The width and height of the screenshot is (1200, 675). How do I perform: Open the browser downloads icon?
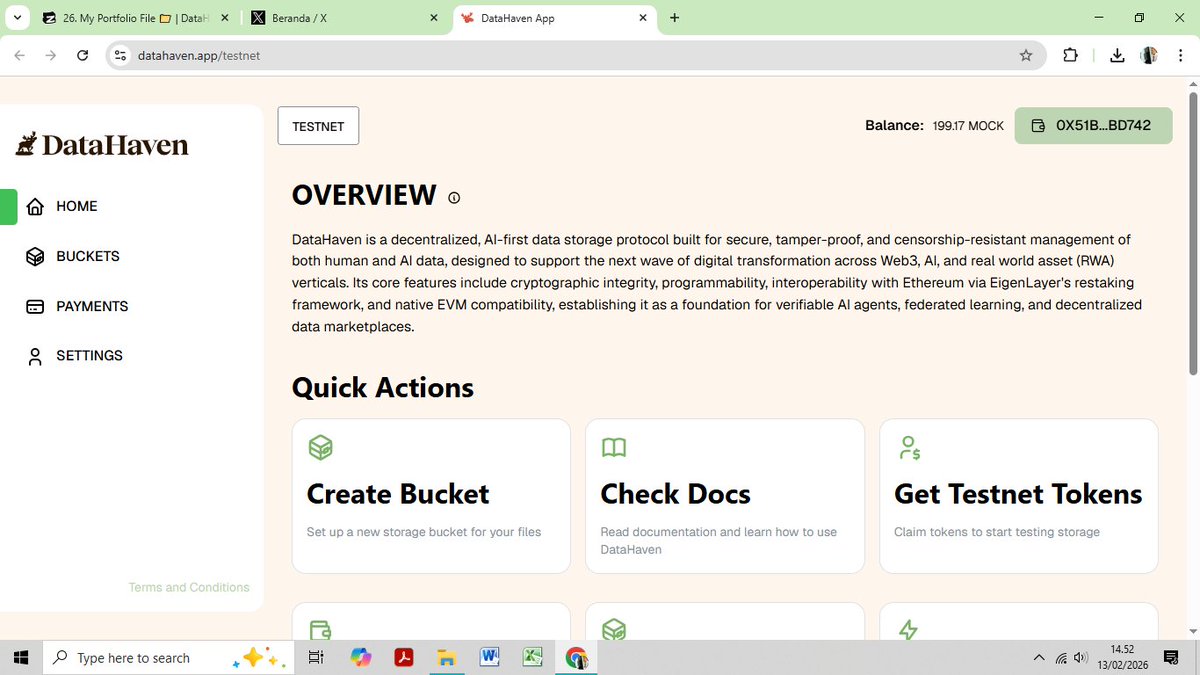tap(1118, 56)
